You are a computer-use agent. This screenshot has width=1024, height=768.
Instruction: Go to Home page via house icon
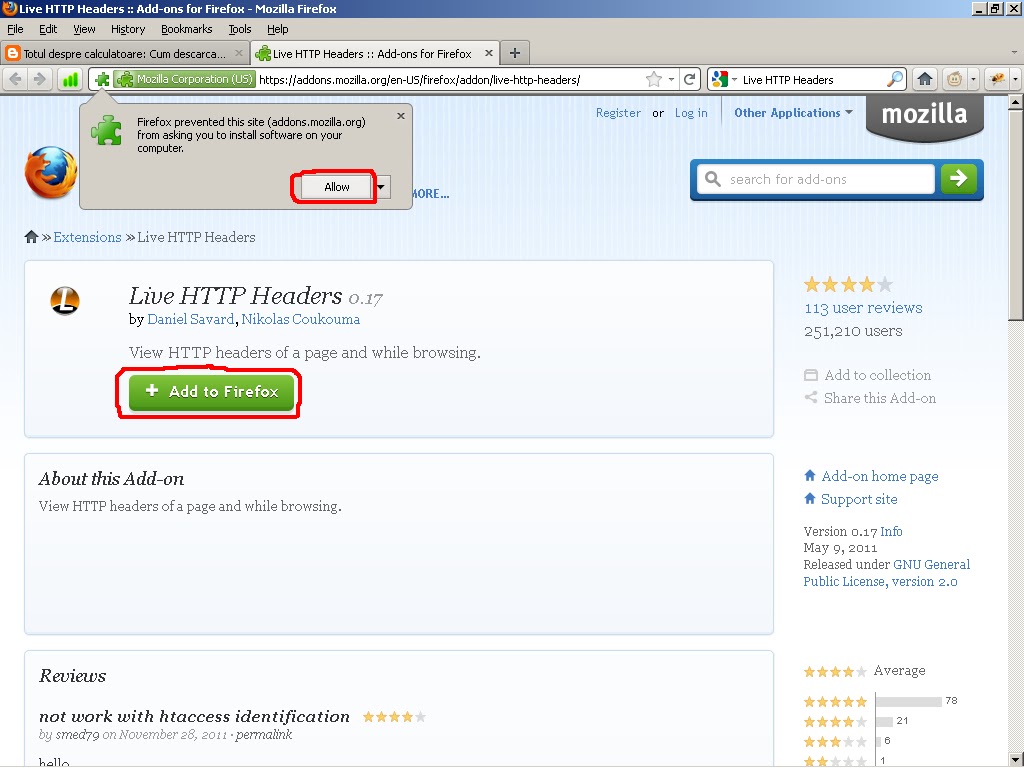(924, 80)
